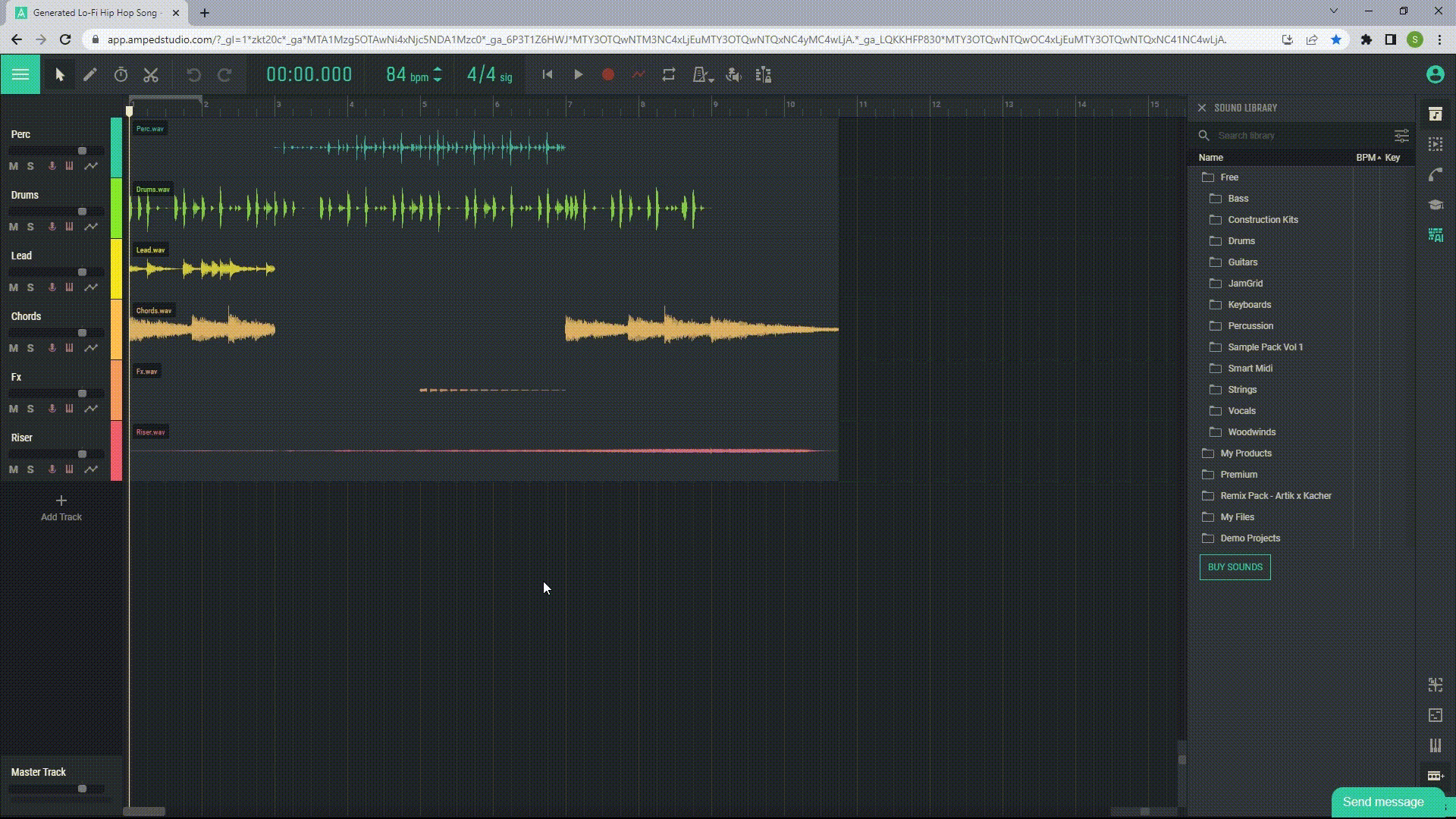Click the loop toggle icon
1456x819 pixels.
(669, 75)
